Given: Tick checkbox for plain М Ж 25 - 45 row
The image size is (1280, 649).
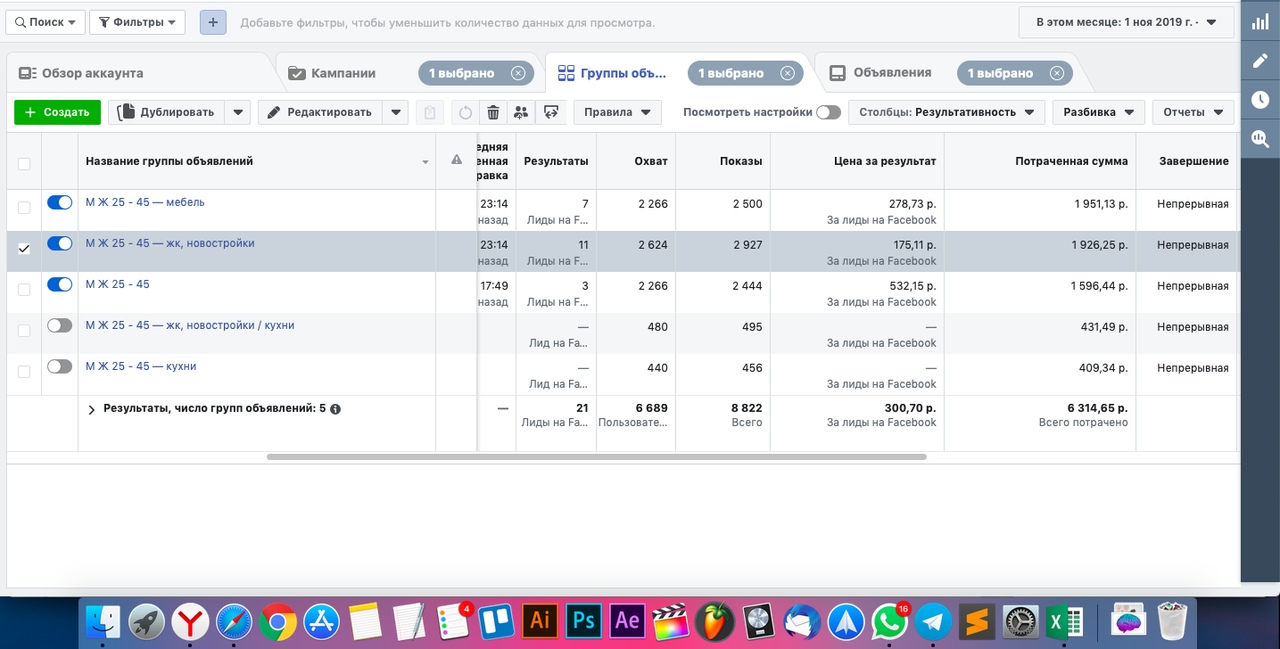Looking at the screenshot, I should [24, 289].
